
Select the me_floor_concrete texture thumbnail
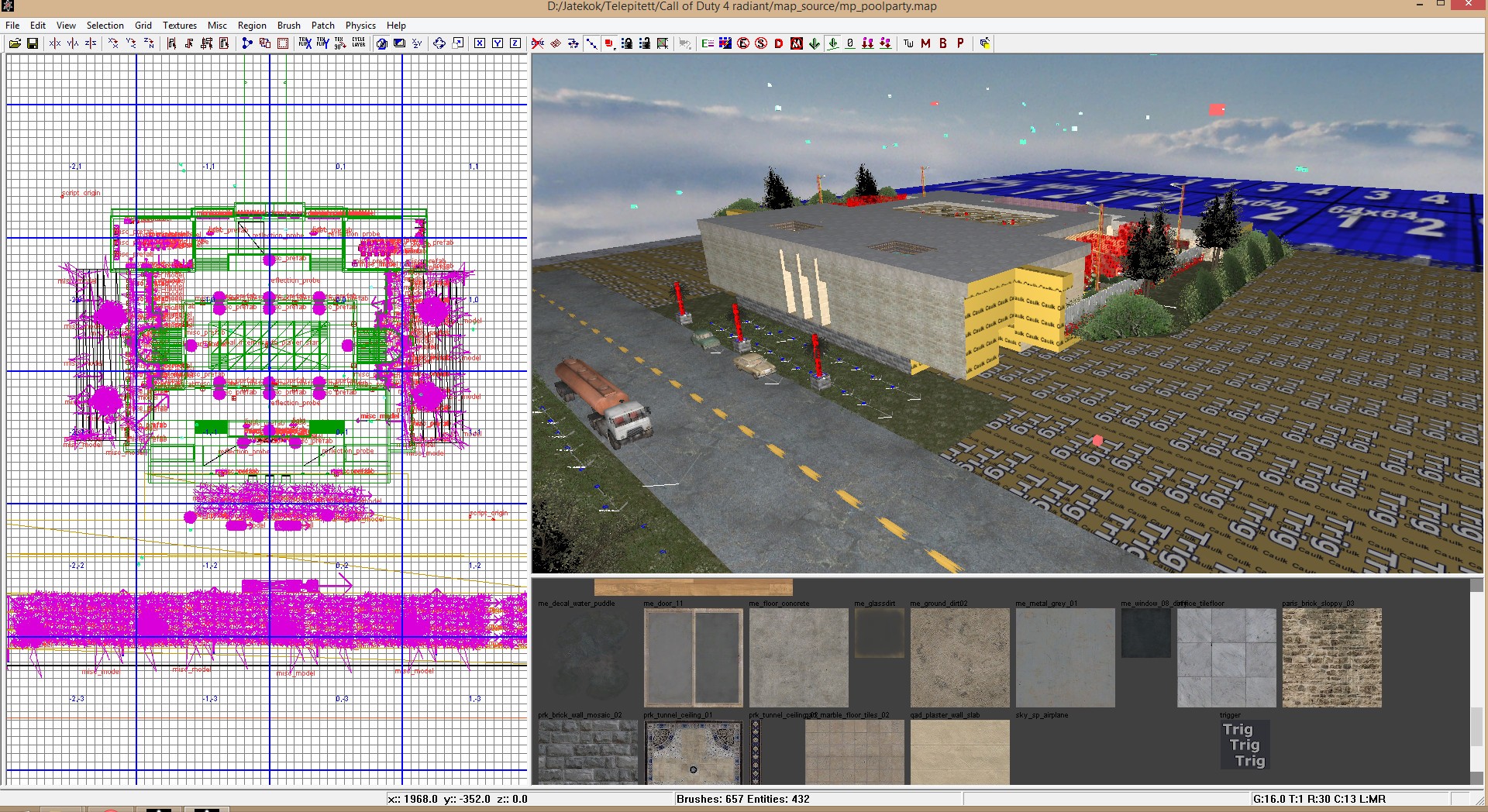coord(798,658)
